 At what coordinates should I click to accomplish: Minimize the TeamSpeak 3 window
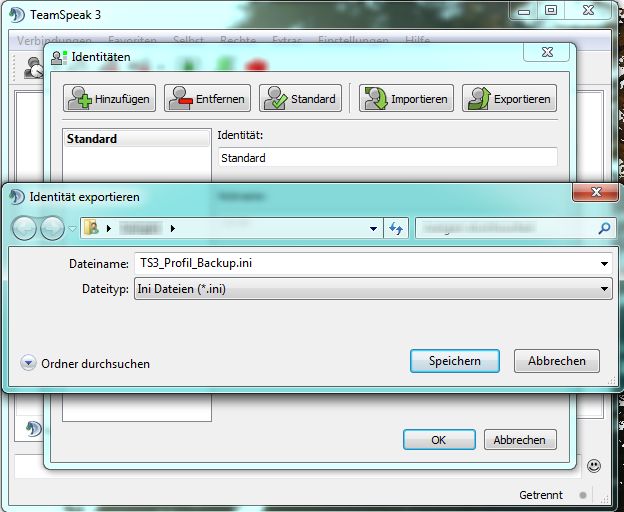click(523, 11)
